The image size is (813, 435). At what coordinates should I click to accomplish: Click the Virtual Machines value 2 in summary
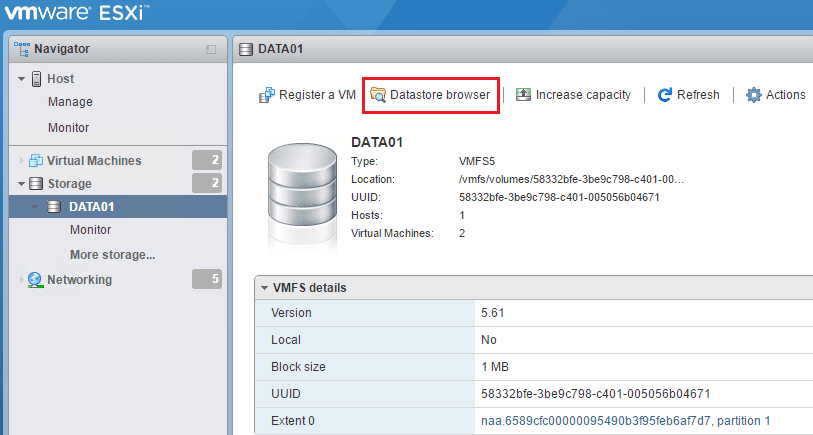pyautogui.click(x=462, y=233)
